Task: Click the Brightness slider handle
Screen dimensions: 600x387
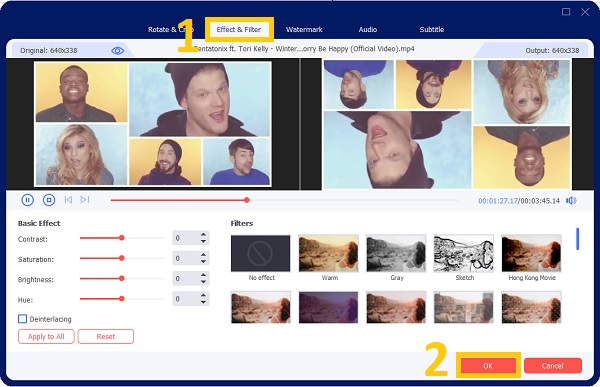Action: (x=122, y=278)
